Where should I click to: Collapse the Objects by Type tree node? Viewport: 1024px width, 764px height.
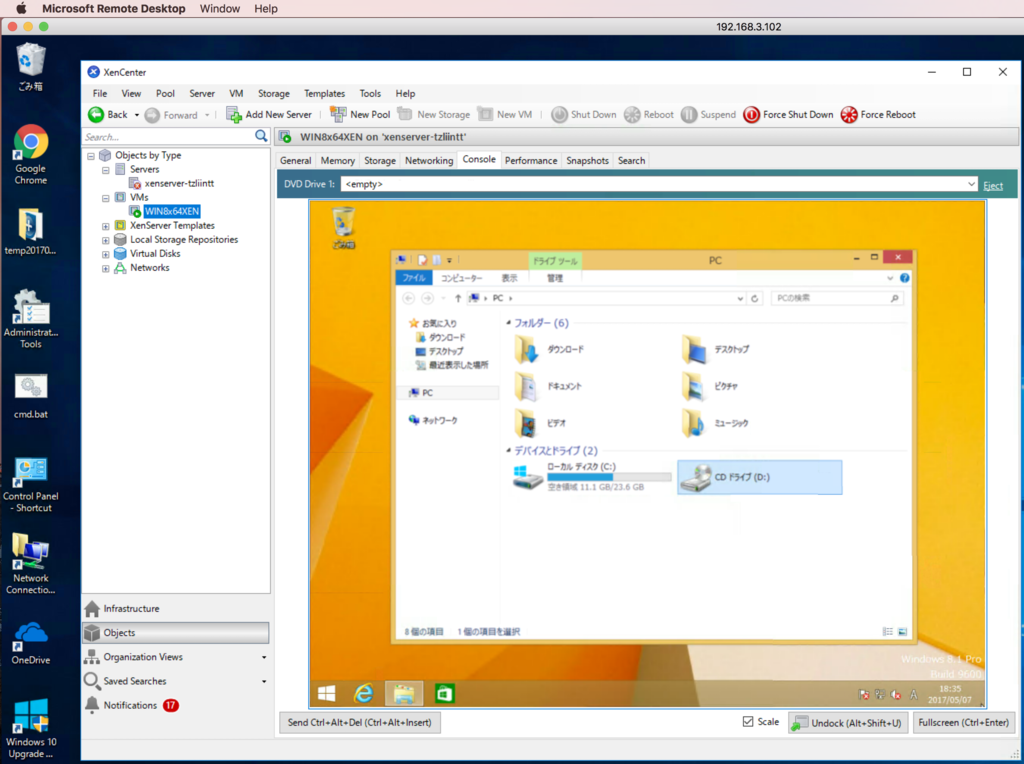tap(91, 156)
